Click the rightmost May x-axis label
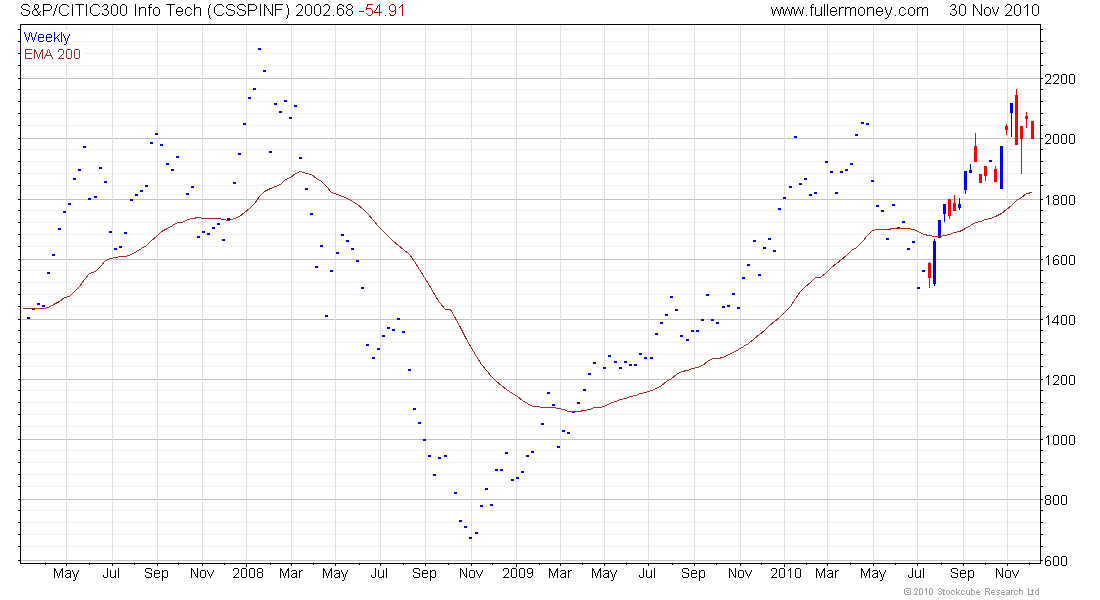Viewport: 1100px width, 600px height. pos(873,574)
